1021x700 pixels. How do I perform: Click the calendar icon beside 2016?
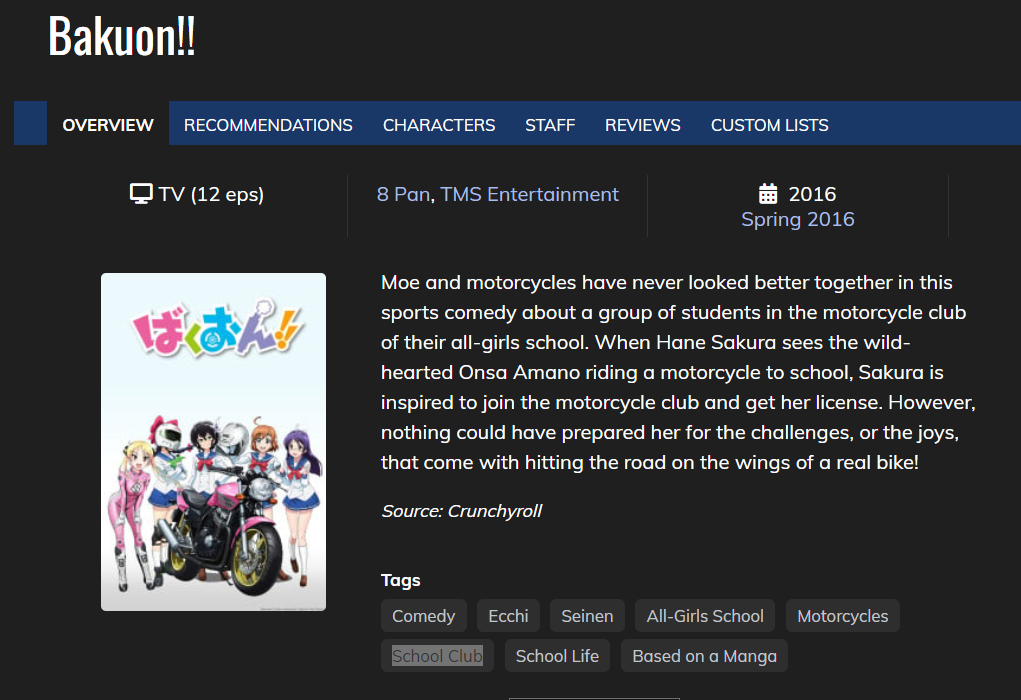[x=768, y=193]
